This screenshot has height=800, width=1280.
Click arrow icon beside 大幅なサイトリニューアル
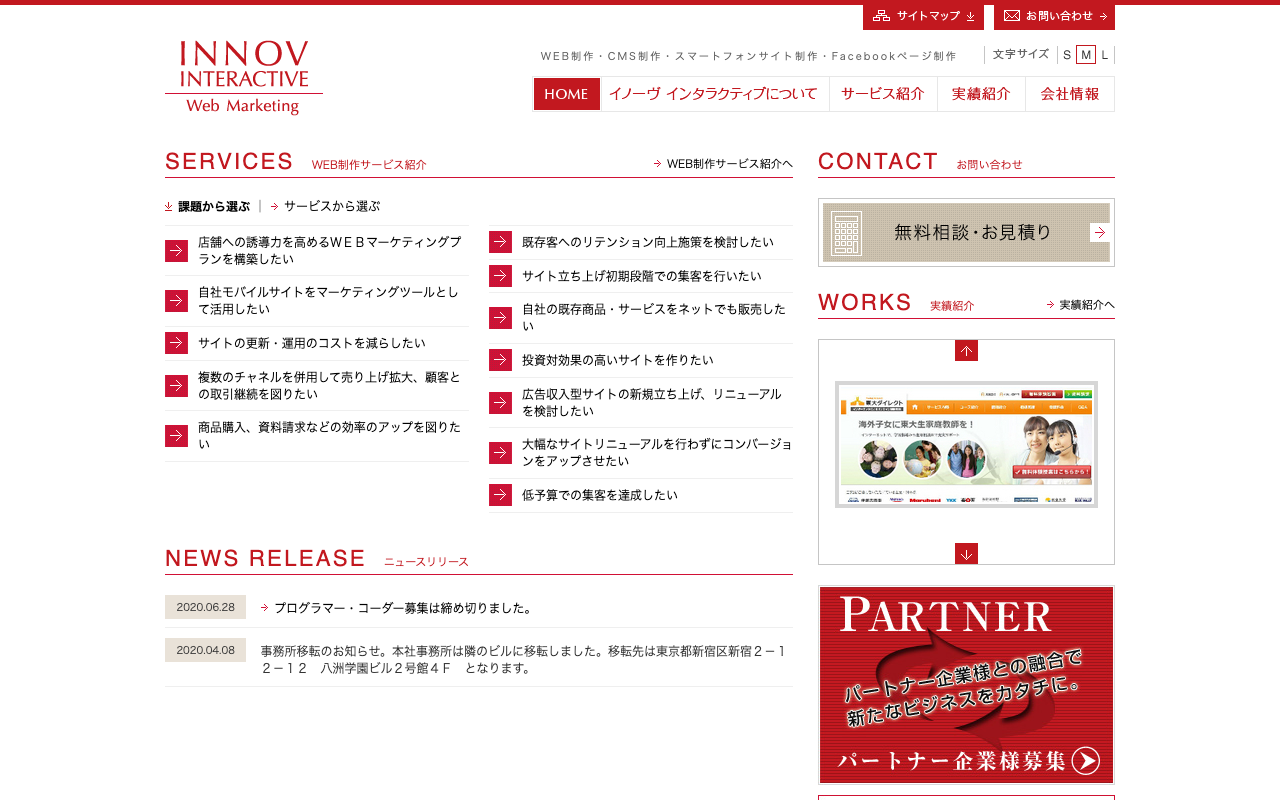pos(500,453)
